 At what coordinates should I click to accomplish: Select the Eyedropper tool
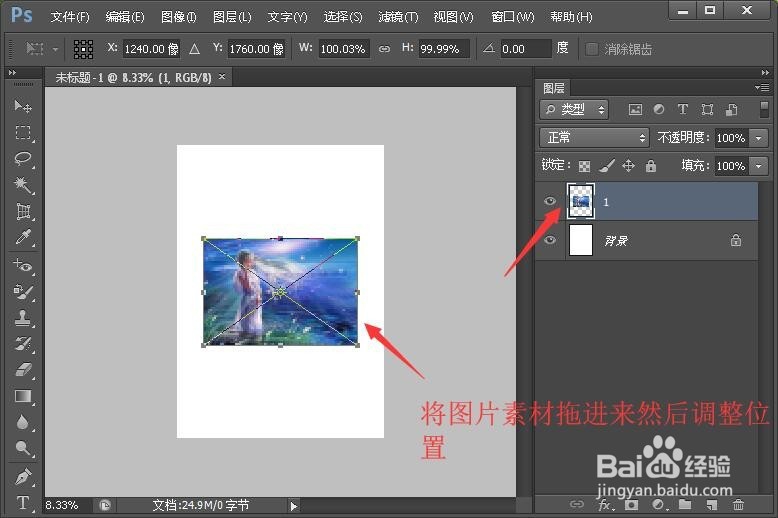tap(23, 238)
